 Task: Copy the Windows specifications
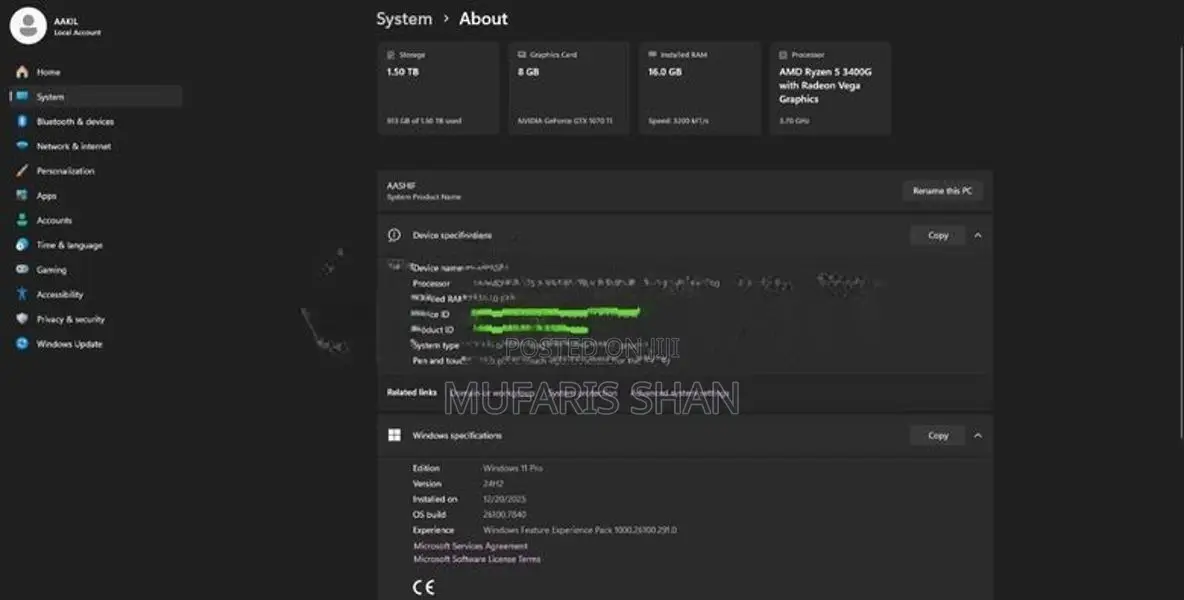pyautogui.click(x=938, y=435)
